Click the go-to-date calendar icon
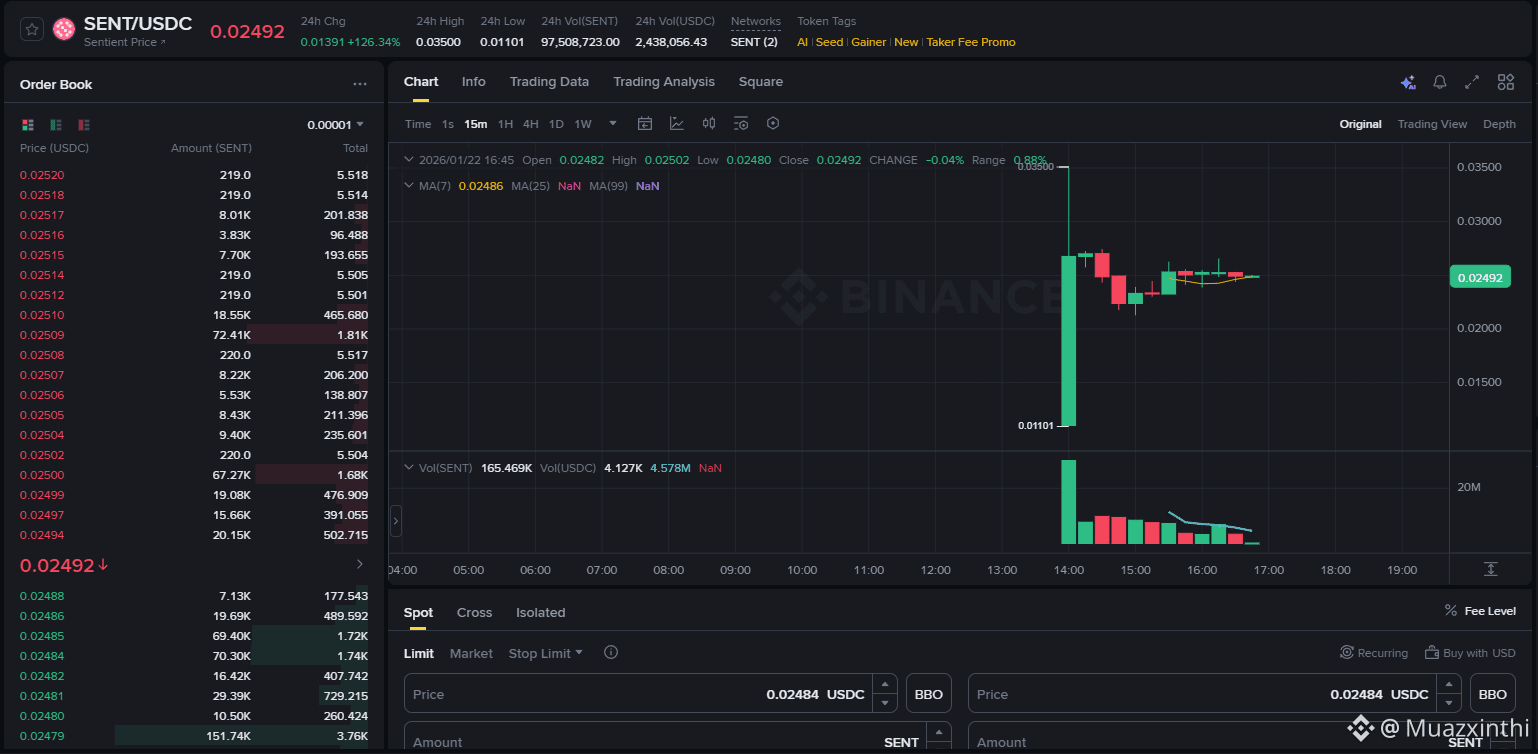 pos(645,124)
